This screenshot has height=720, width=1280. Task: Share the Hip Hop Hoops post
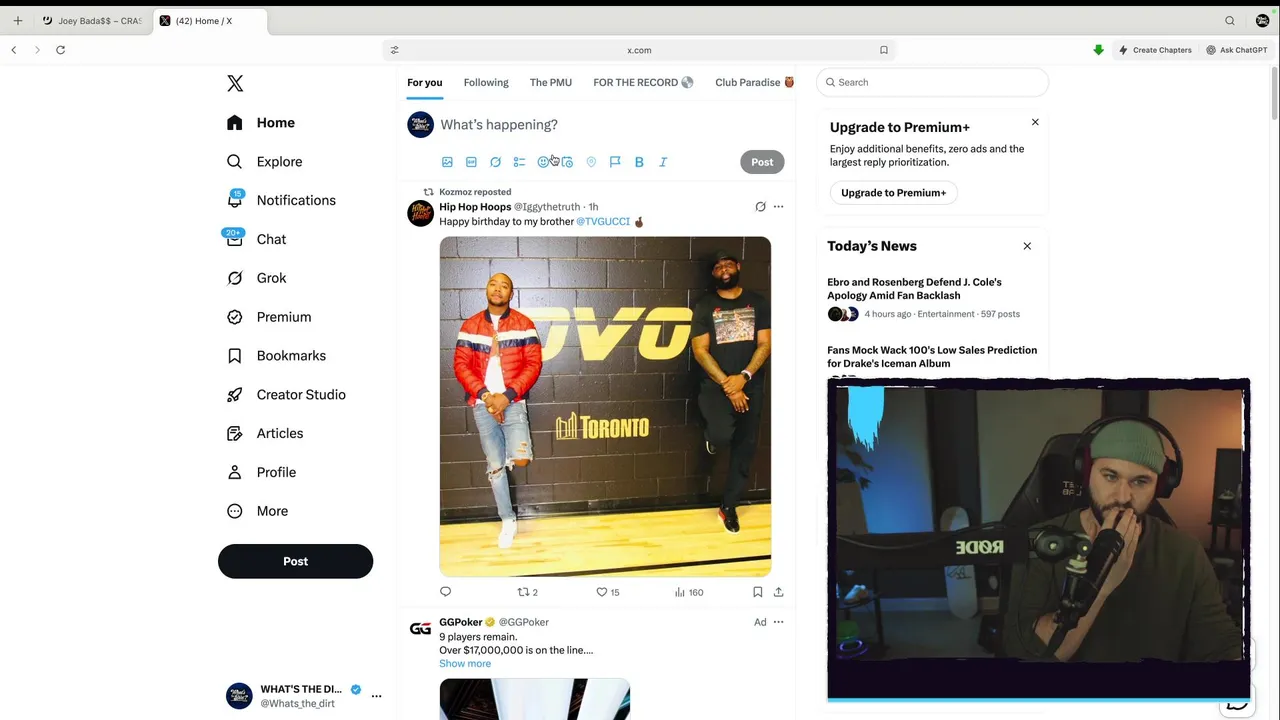coord(778,592)
